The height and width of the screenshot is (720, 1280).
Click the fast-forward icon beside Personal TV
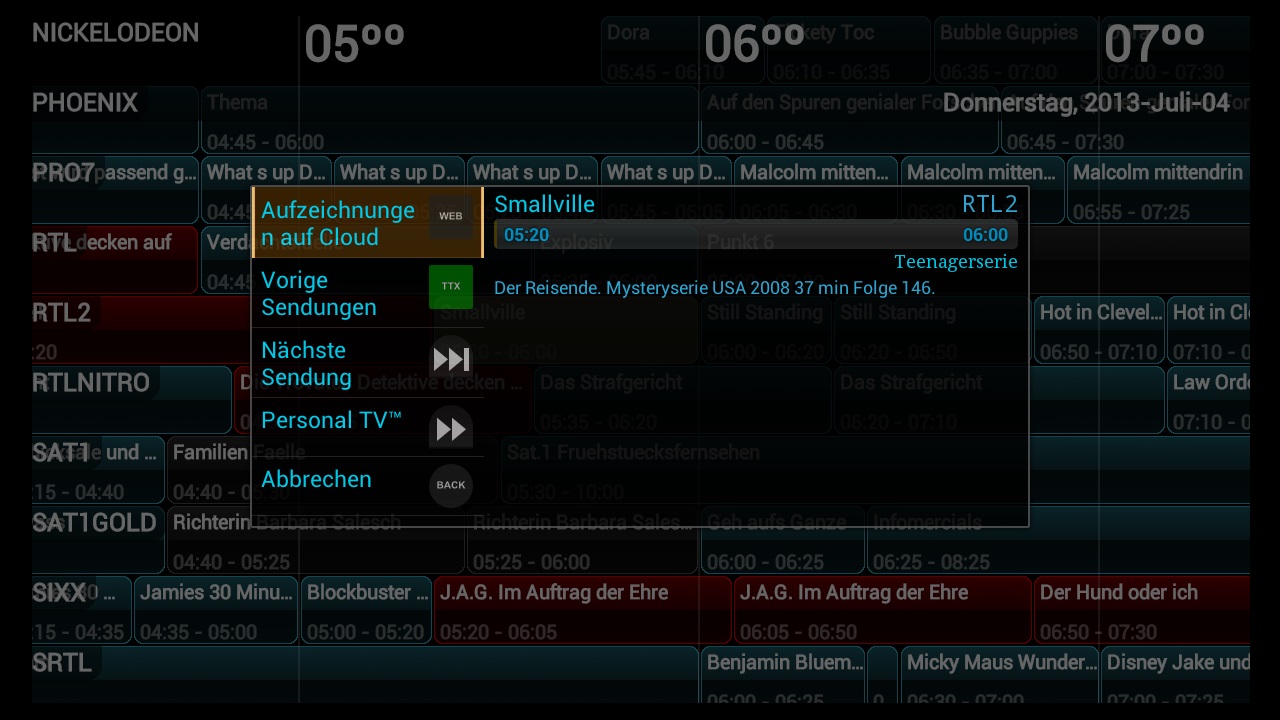[451, 429]
